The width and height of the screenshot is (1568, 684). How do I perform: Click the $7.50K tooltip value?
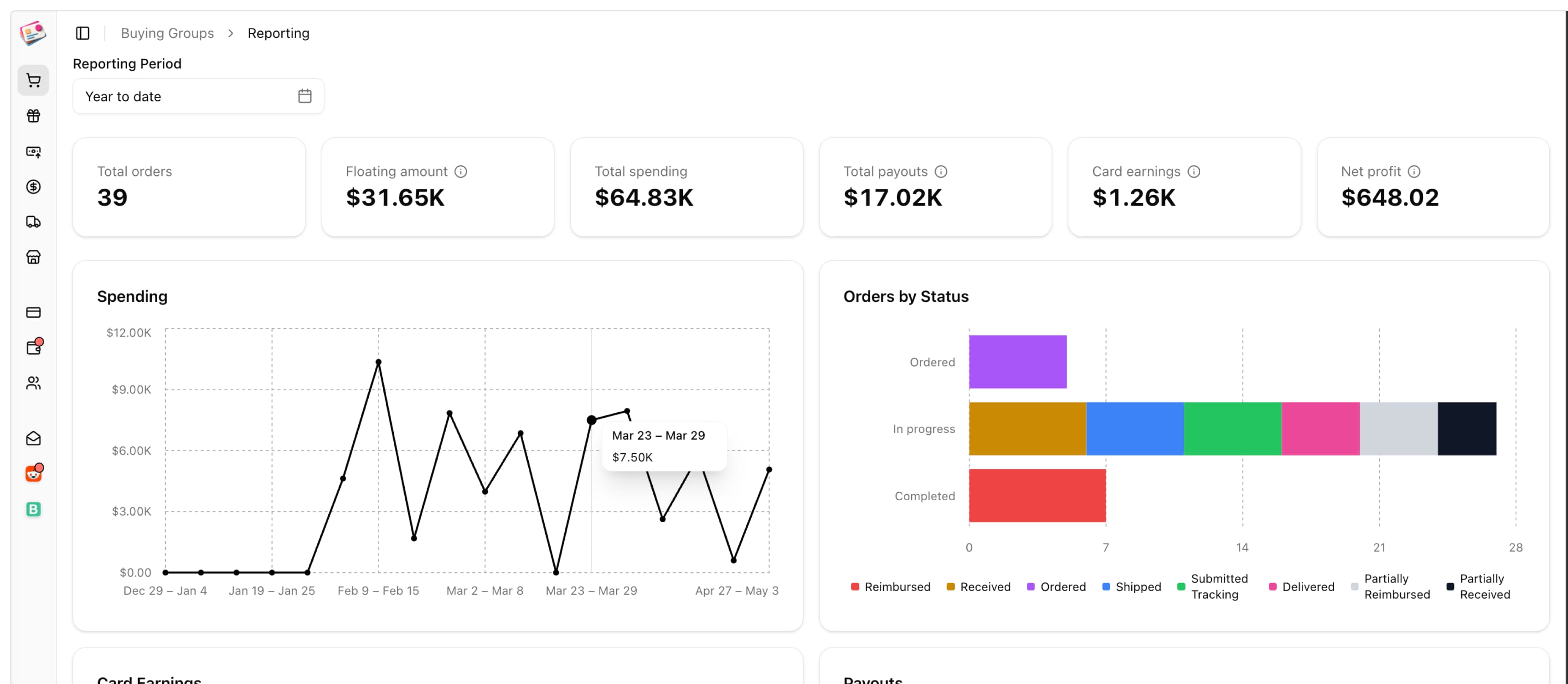click(632, 457)
